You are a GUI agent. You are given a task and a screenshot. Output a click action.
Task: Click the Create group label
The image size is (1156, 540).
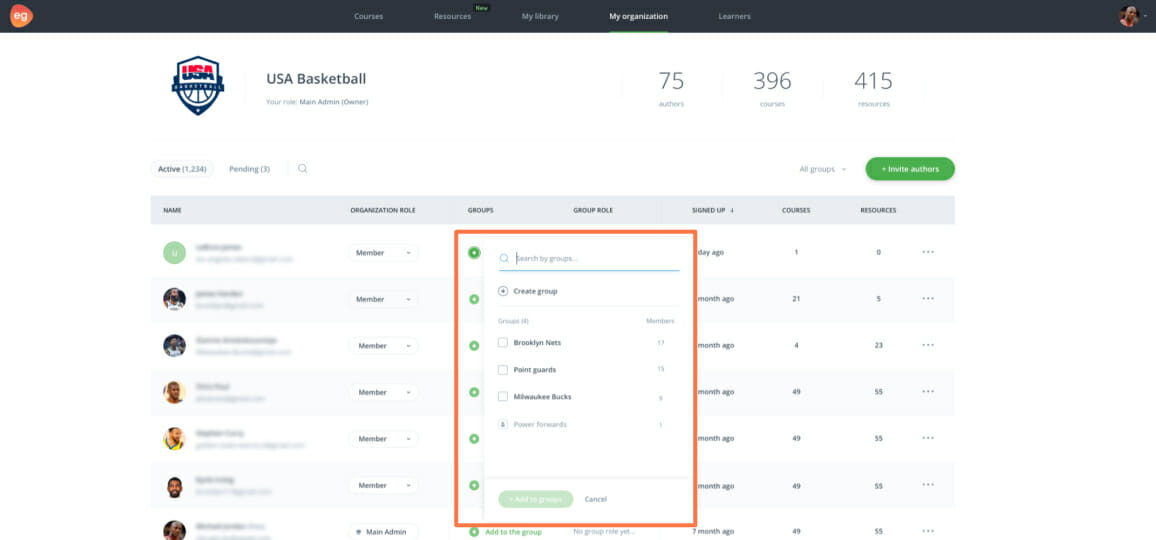coord(535,291)
